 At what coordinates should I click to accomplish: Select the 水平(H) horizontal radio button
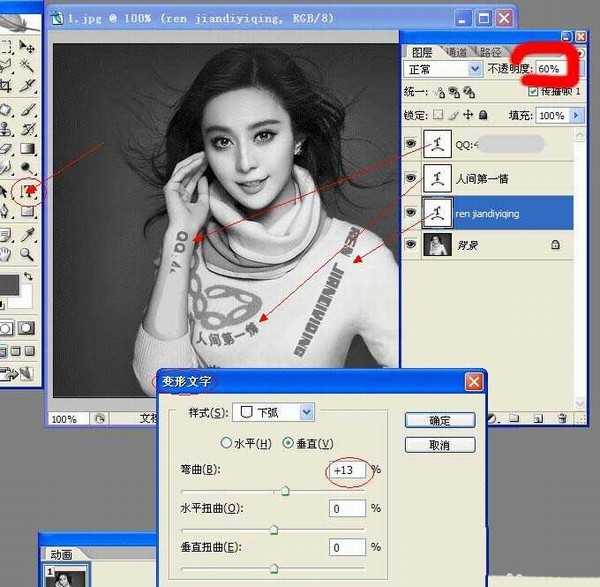point(226,443)
